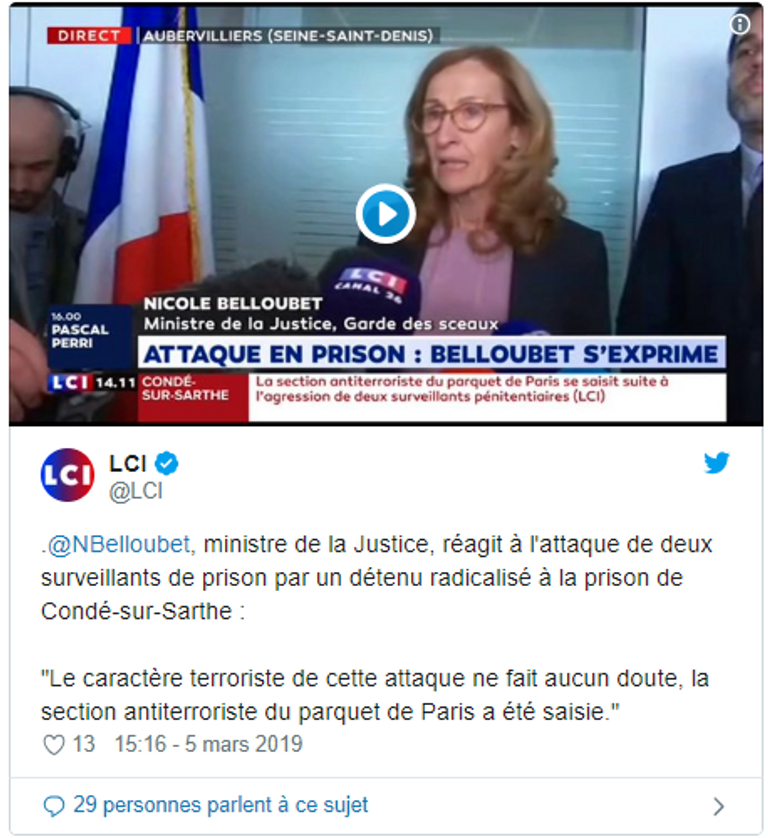Image resolution: width=768 pixels, height=838 pixels.
Task: Click the blue verified badge
Action: (x=167, y=463)
